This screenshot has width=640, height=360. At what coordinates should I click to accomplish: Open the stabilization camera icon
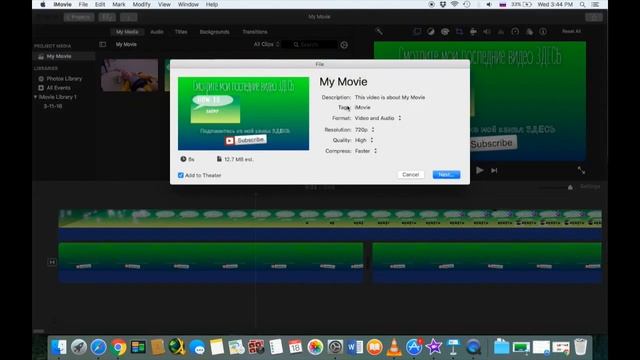pos(473,31)
